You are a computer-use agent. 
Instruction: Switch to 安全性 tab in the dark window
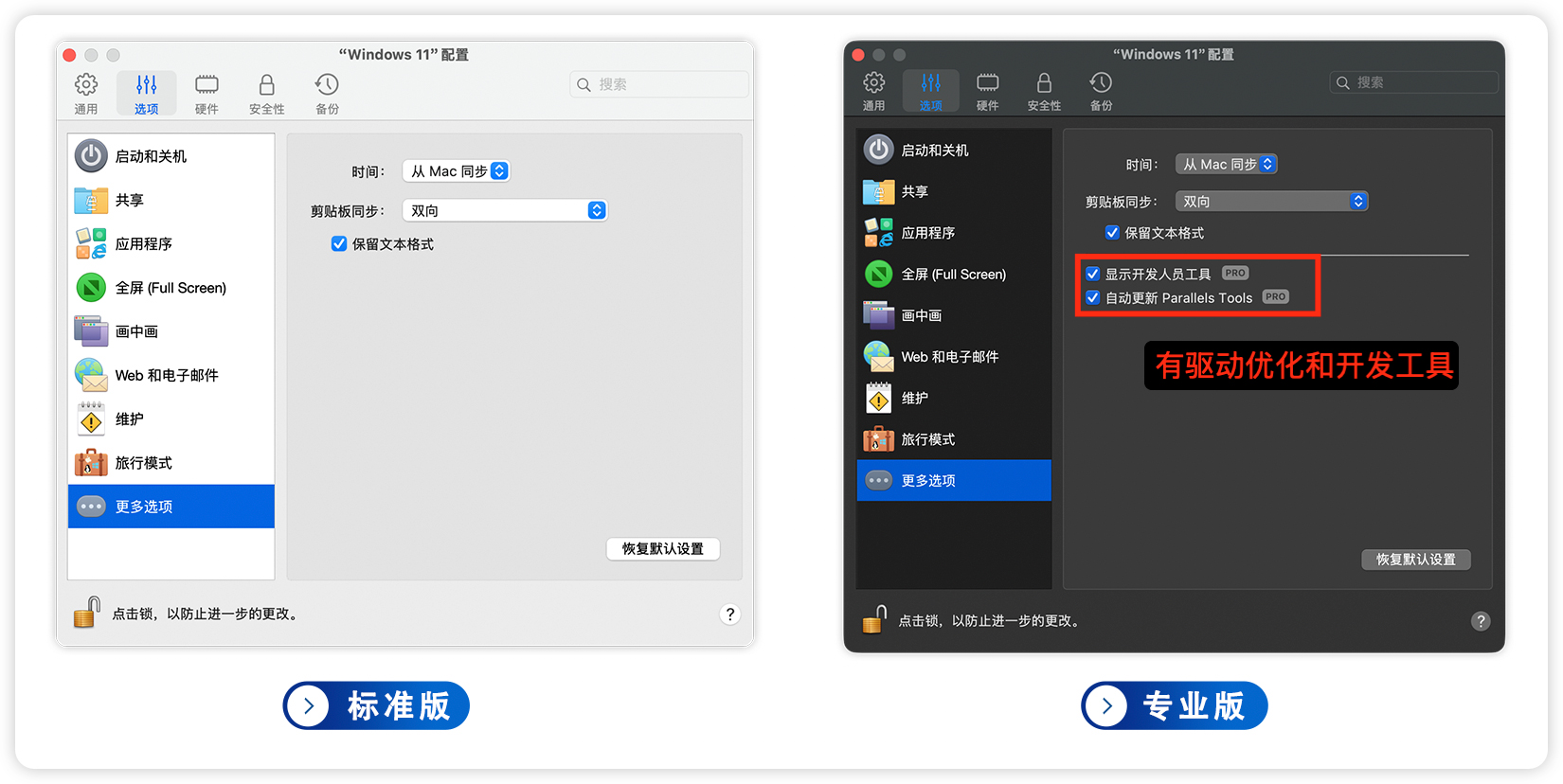1044,92
